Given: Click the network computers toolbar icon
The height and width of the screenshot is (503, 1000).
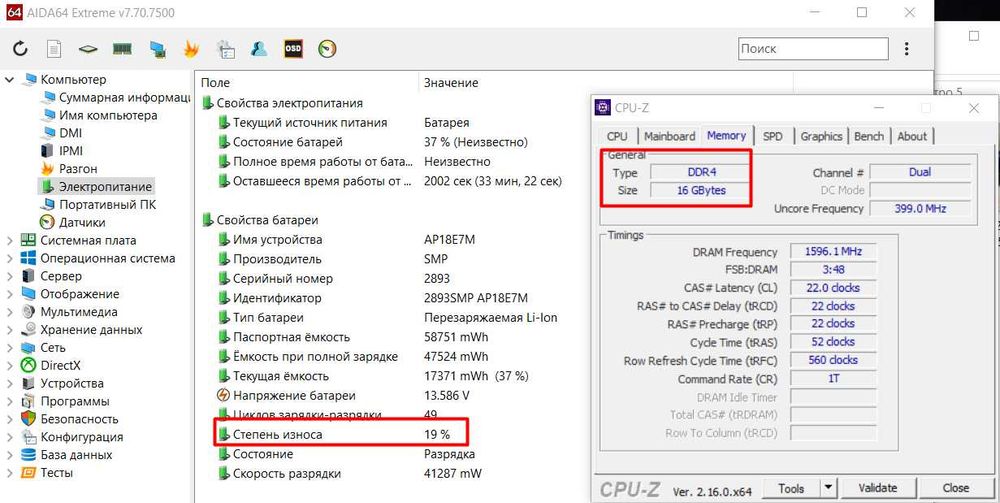Looking at the screenshot, I should pos(158,49).
